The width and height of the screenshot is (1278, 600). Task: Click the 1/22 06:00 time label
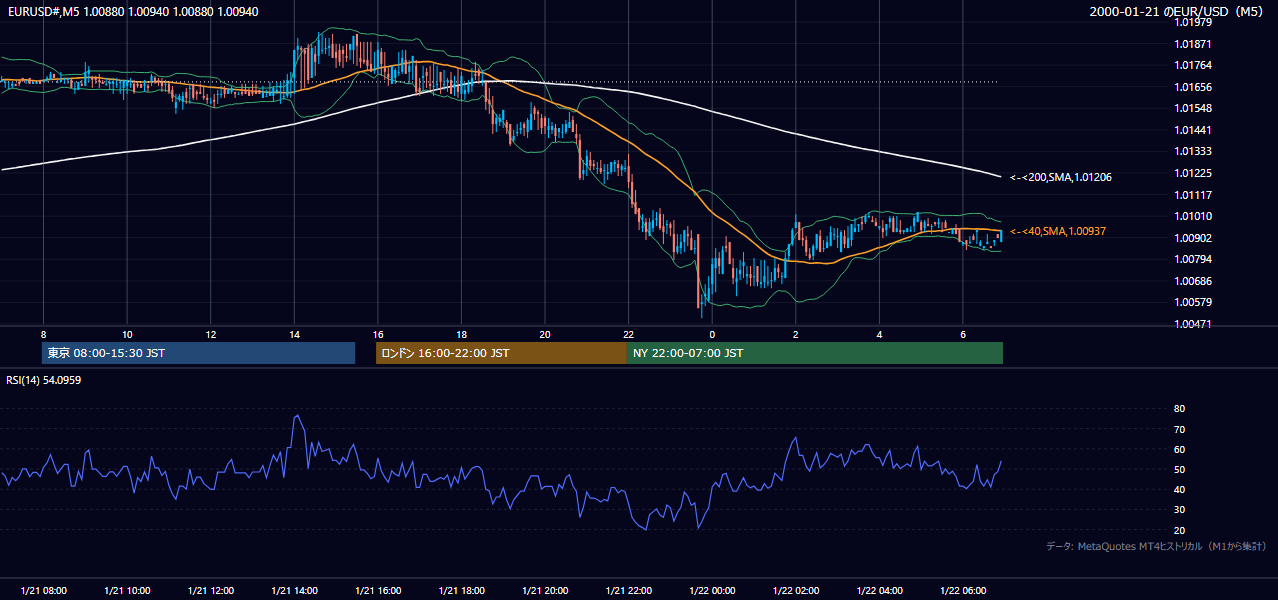point(963,591)
